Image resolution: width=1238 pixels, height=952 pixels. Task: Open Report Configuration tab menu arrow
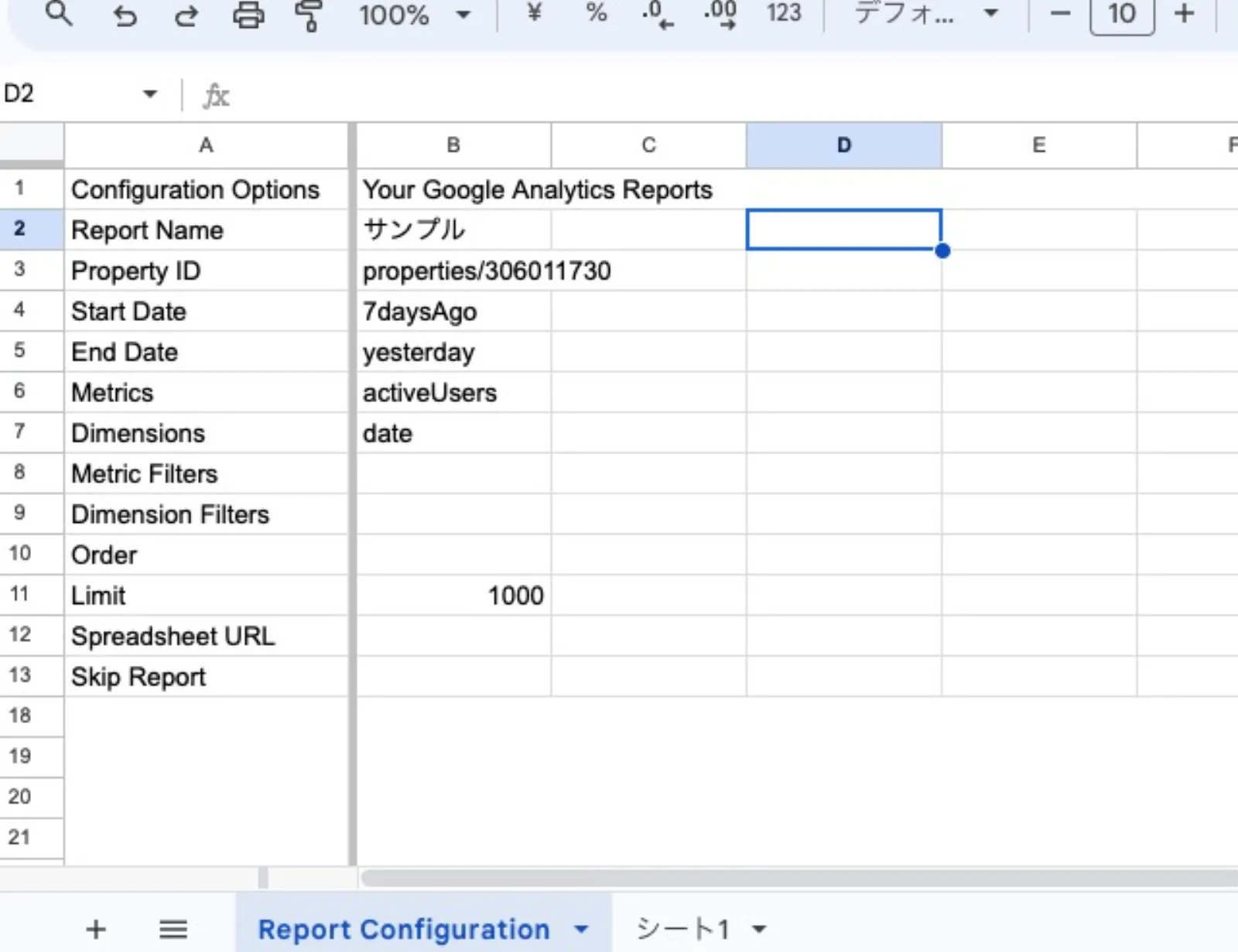pyautogui.click(x=582, y=929)
